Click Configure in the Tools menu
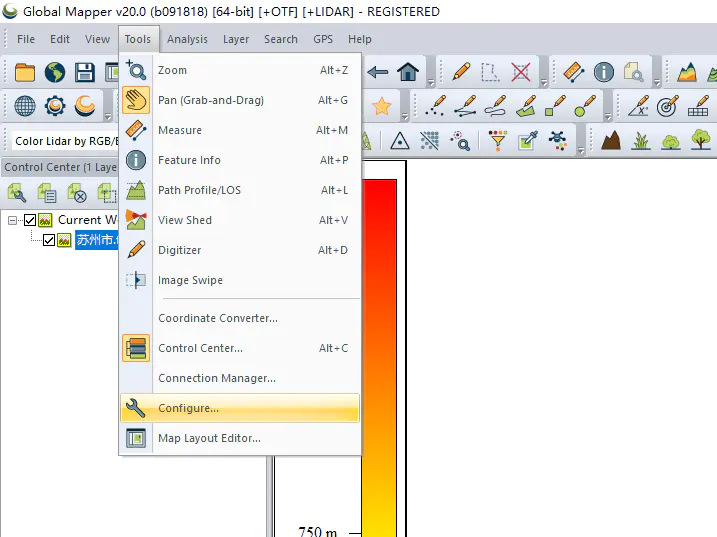 [x=240, y=408]
